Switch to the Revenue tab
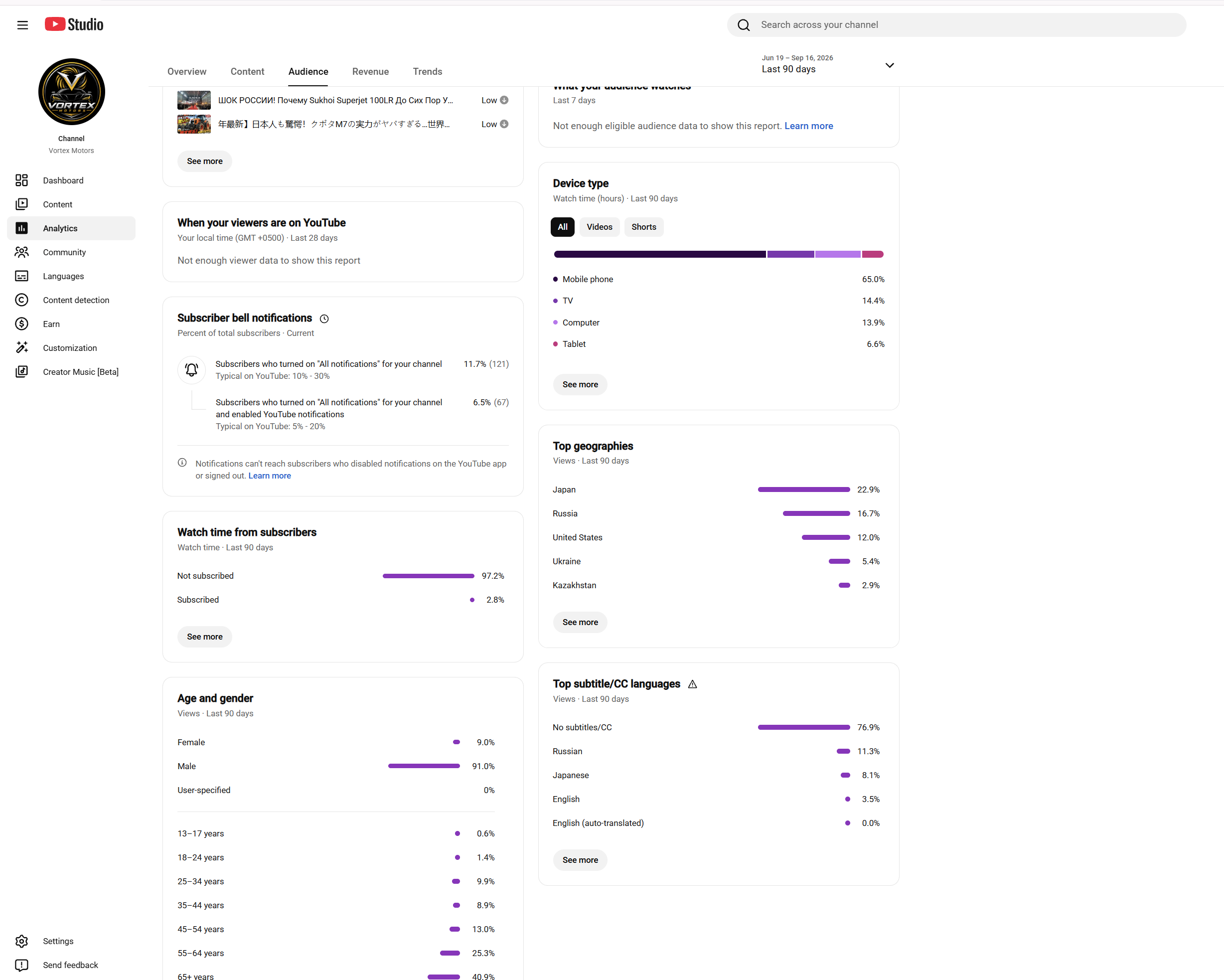1224x980 pixels. [370, 72]
